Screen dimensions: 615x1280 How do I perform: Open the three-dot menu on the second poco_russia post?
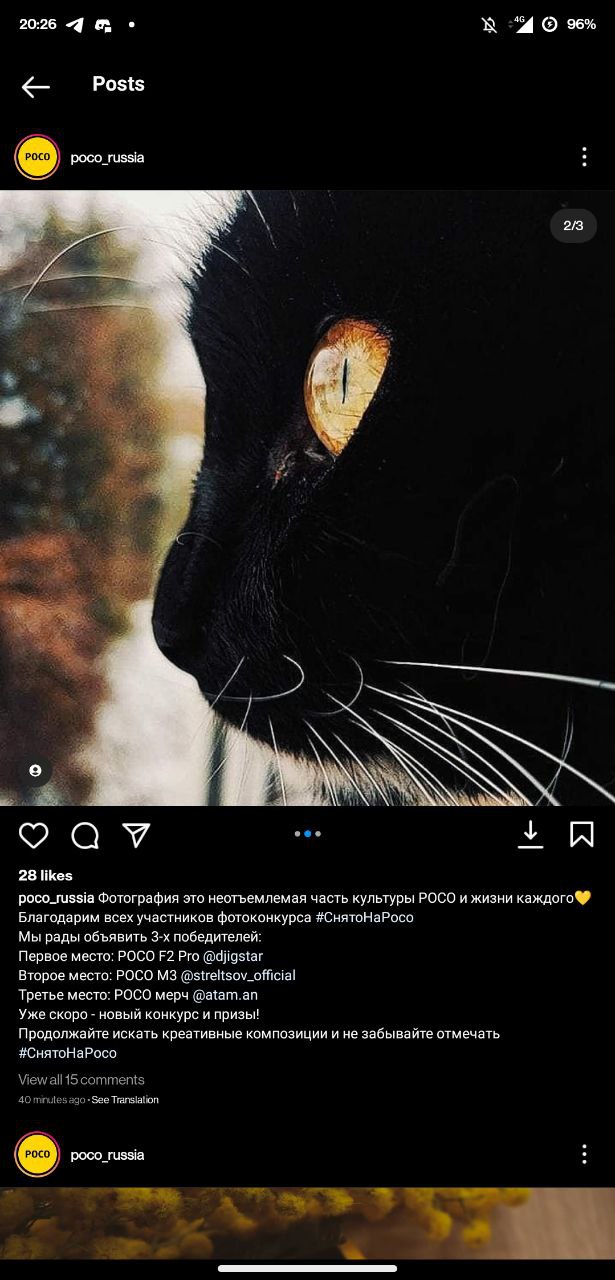point(584,1154)
